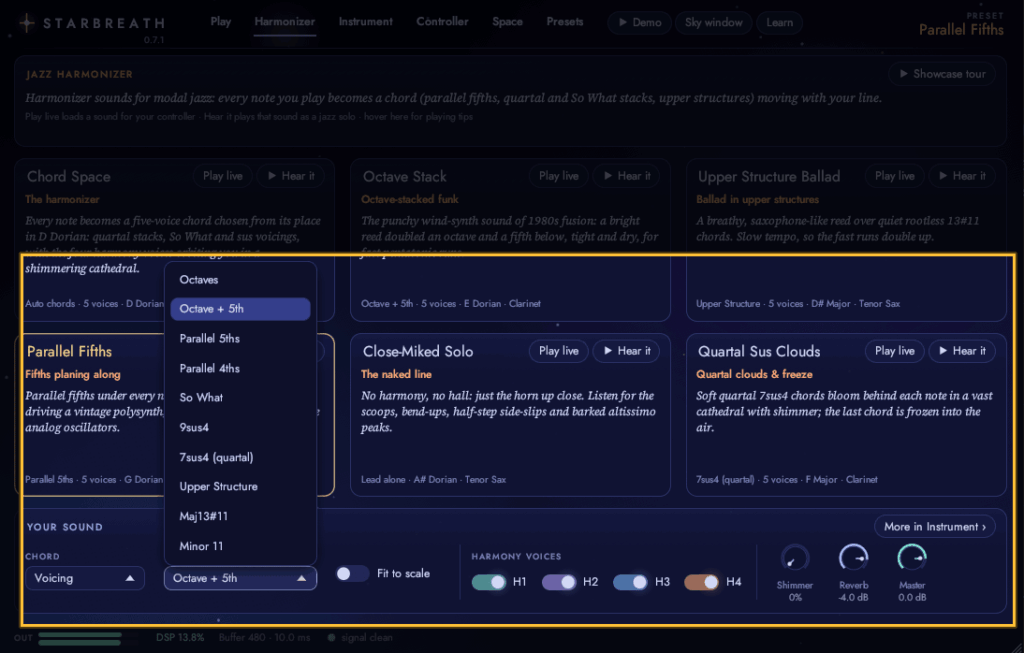Viewport: 1024px width, 653px height.
Task: Mute harmony voice H3
Action: point(630,582)
